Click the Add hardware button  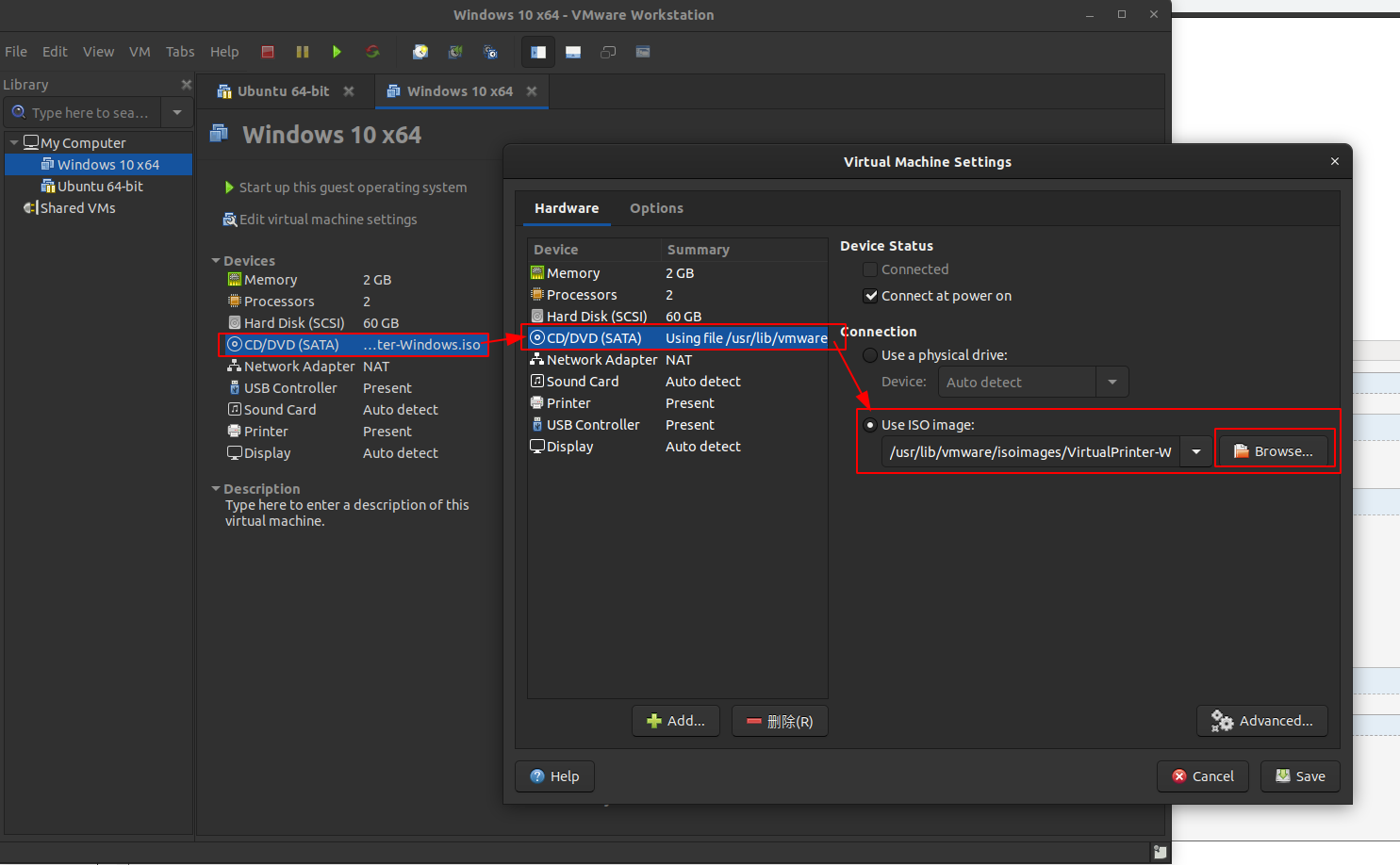pyautogui.click(x=676, y=721)
